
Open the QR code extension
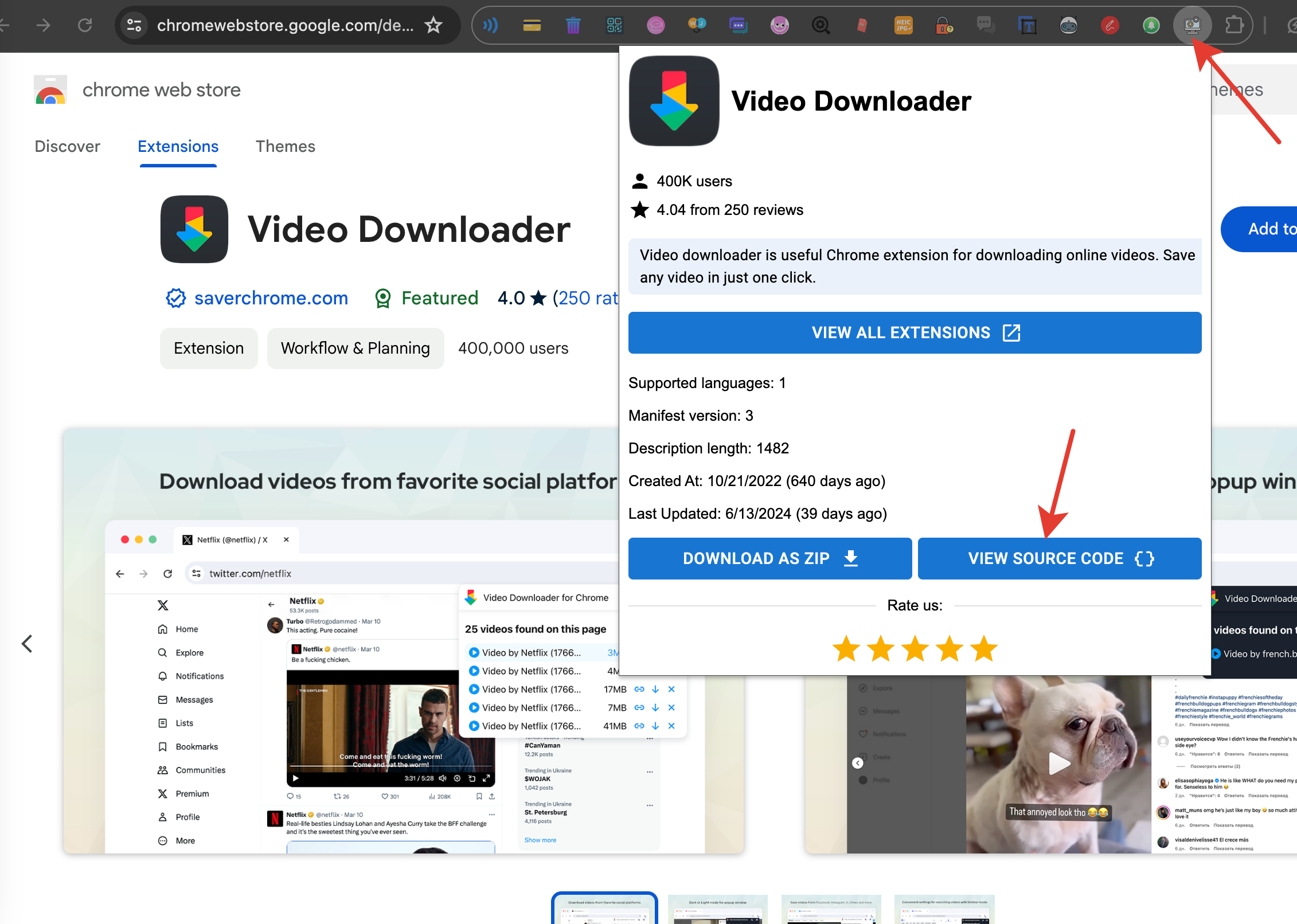coord(614,25)
